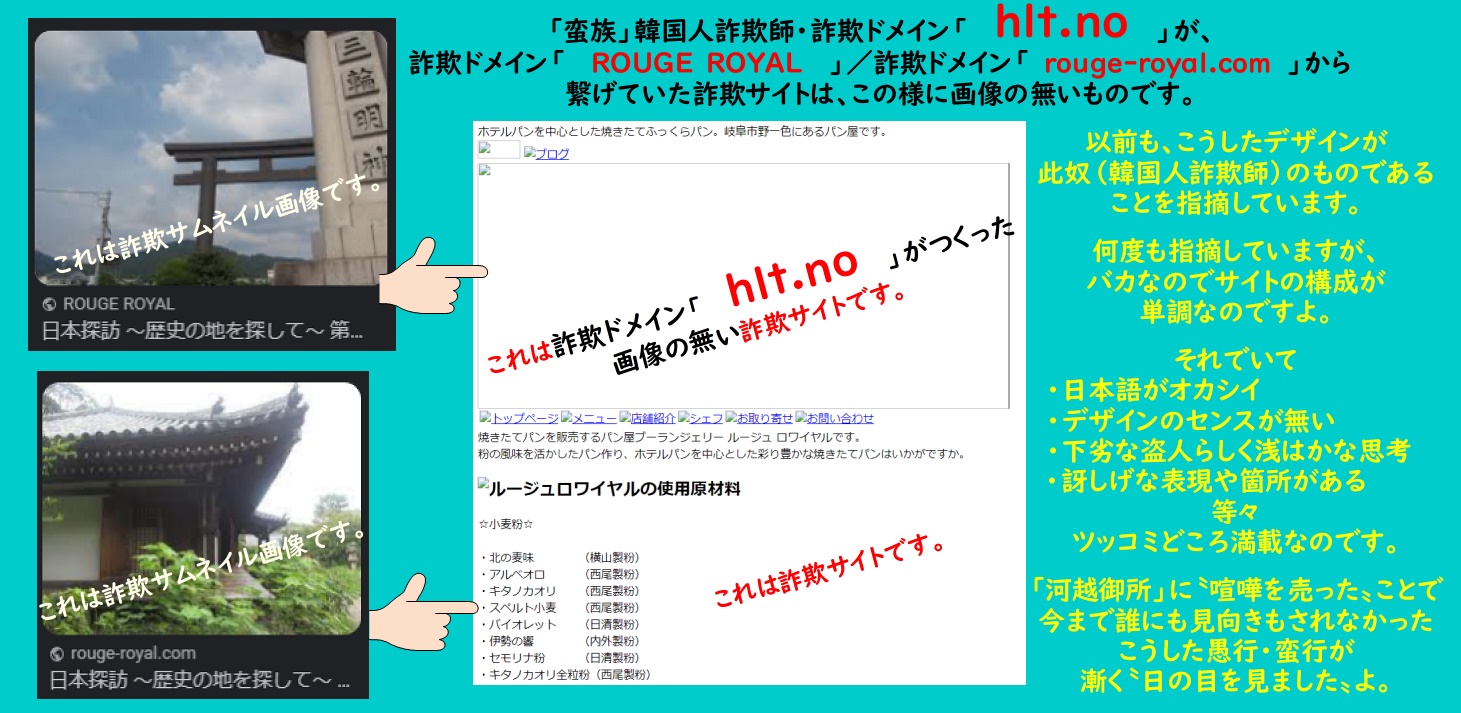Select the キタノカオリ全粒粉 (西尾製粉) row
The height and width of the screenshot is (713, 1461).
pyautogui.click(x=565, y=675)
